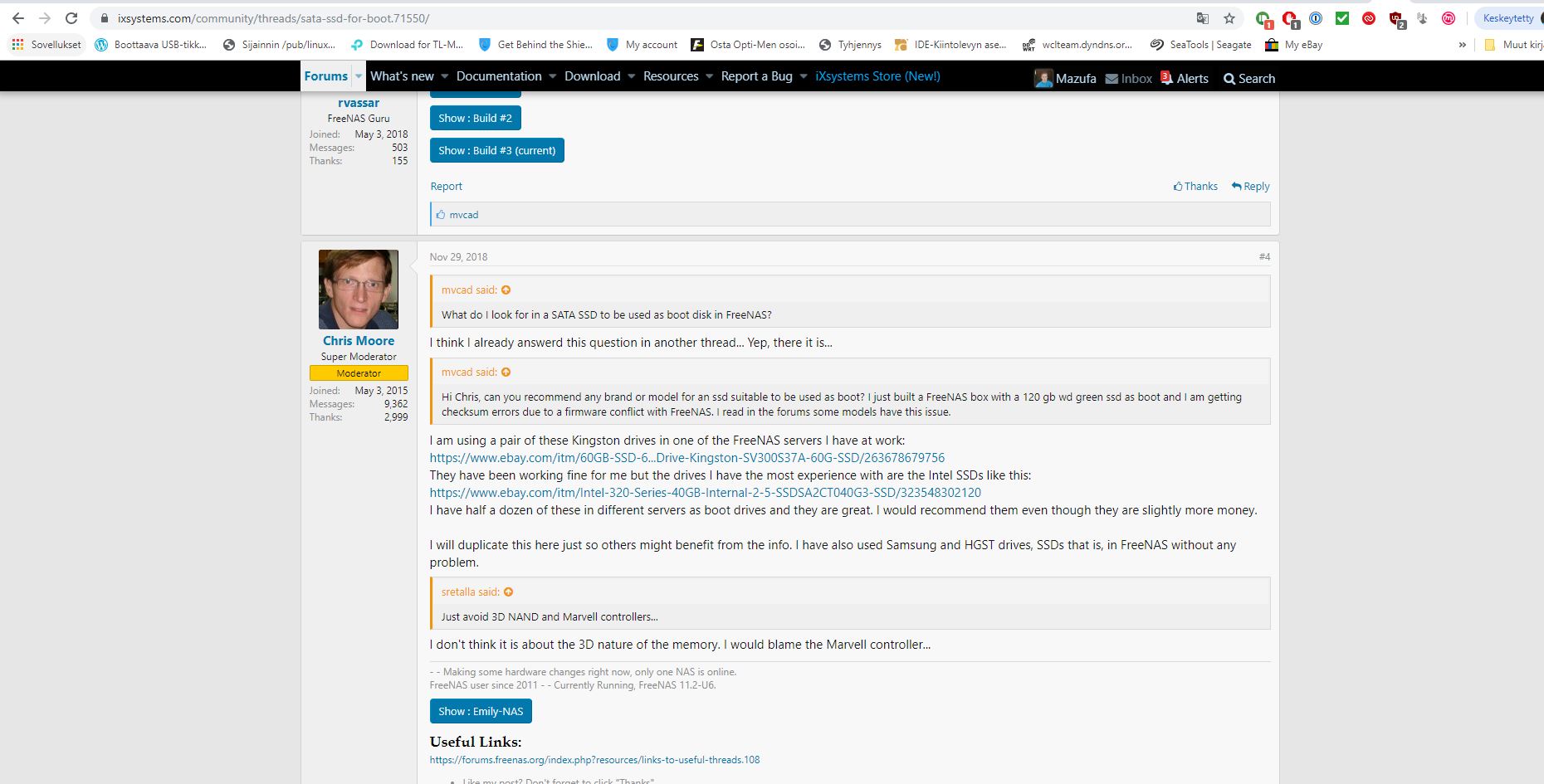Expand the Download dropdown arrow
Viewport: 1544px width, 784px height.
(x=631, y=76)
